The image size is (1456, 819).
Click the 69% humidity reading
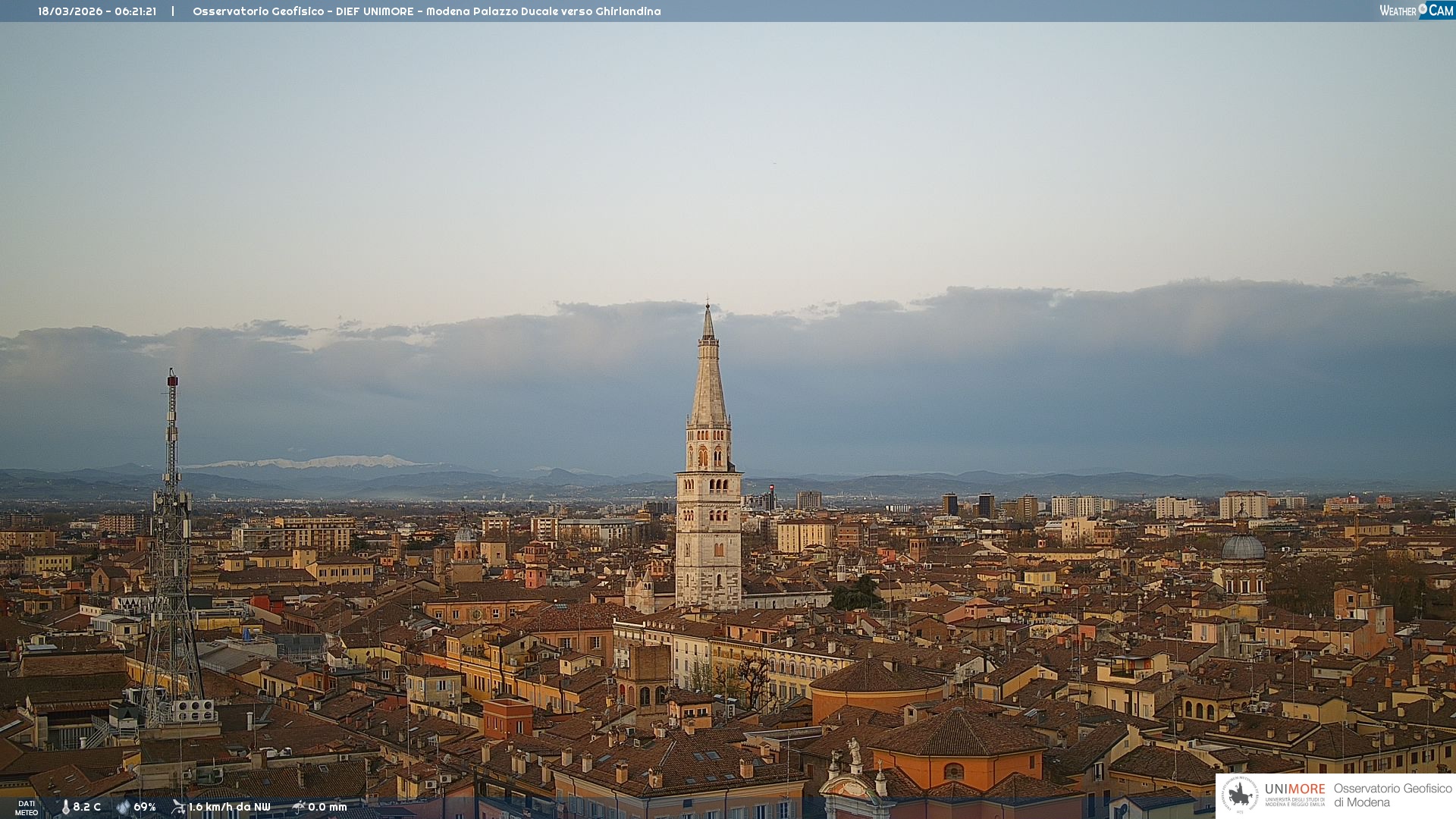pyautogui.click(x=145, y=807)
